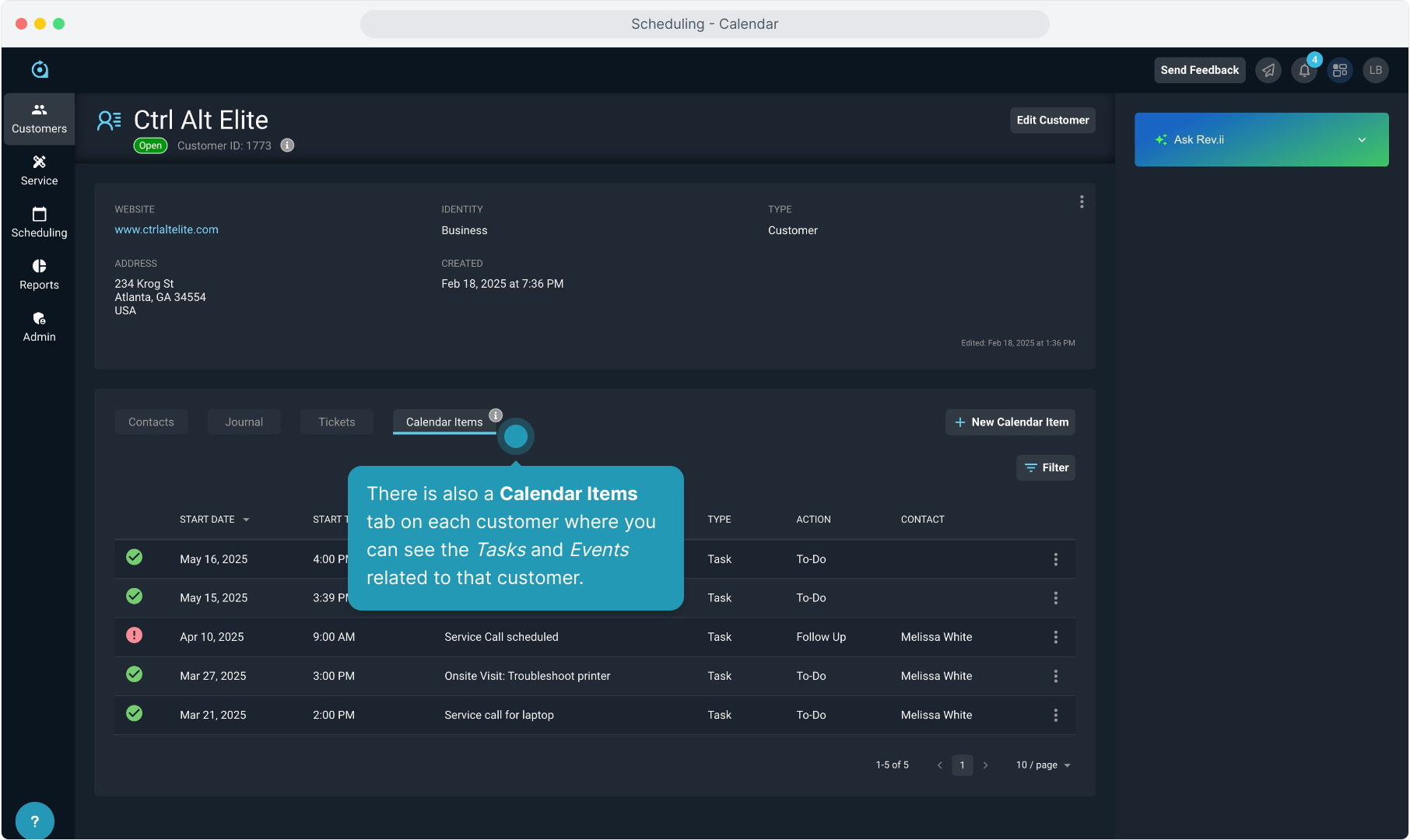1410x840 pixels.
Task: Toggle the overdue status on Apr 10 task
Action: 135,635
